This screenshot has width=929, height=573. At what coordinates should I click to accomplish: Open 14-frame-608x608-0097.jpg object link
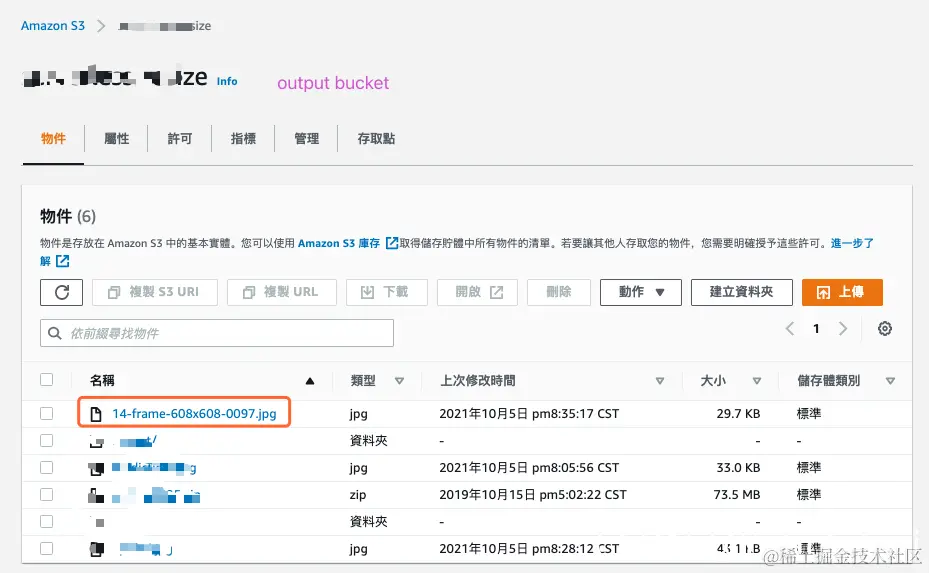click(194, 414)
